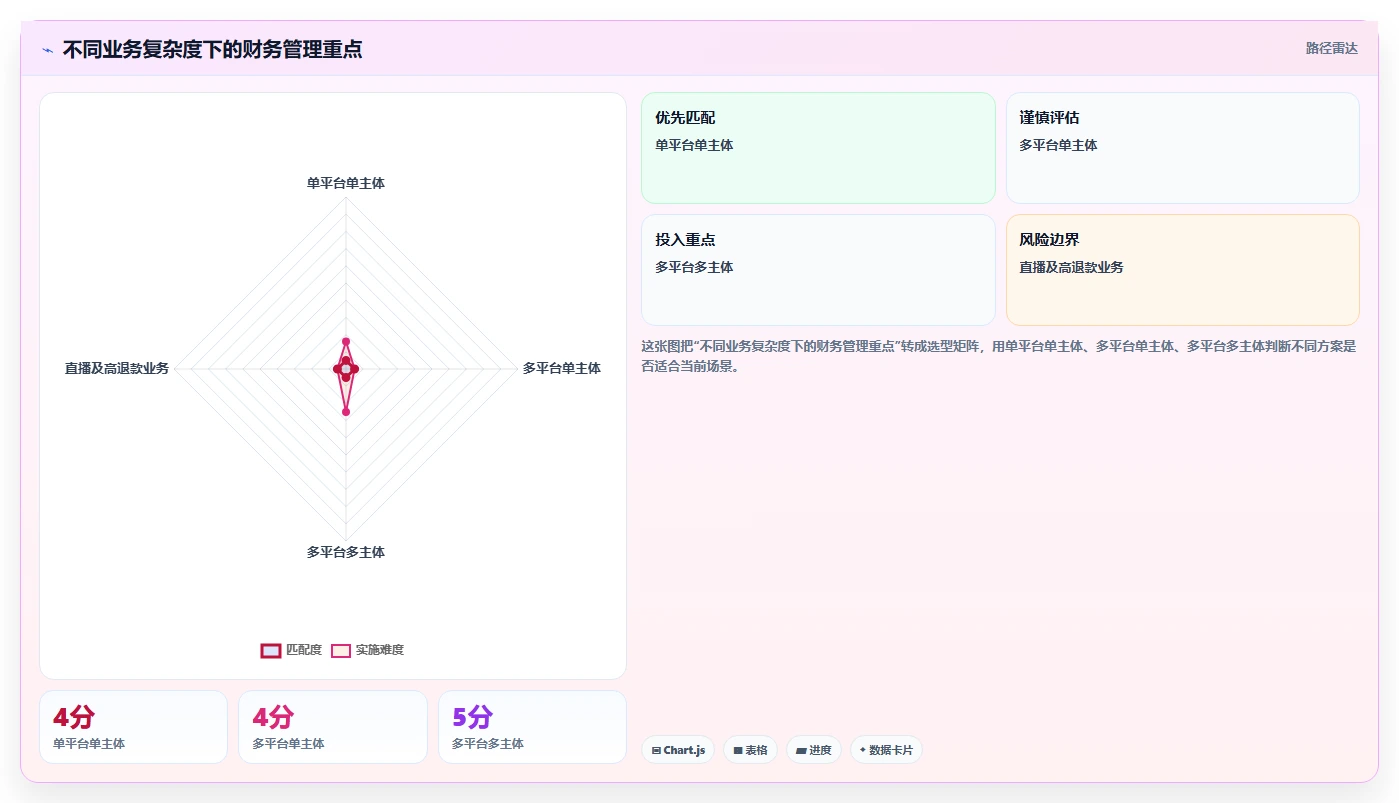
Task: Click the 进度 tag label
Action: coord(820,750)
